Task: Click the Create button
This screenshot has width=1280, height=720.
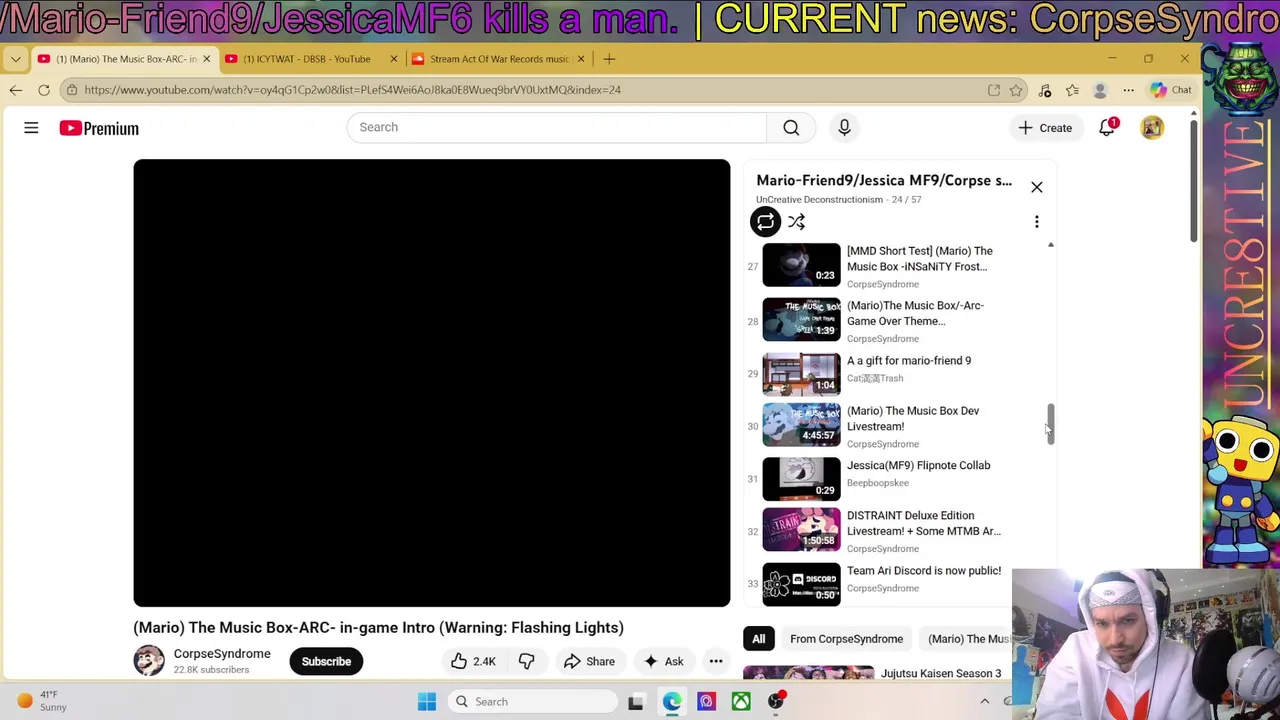Action: click(x=1045, y=128)
